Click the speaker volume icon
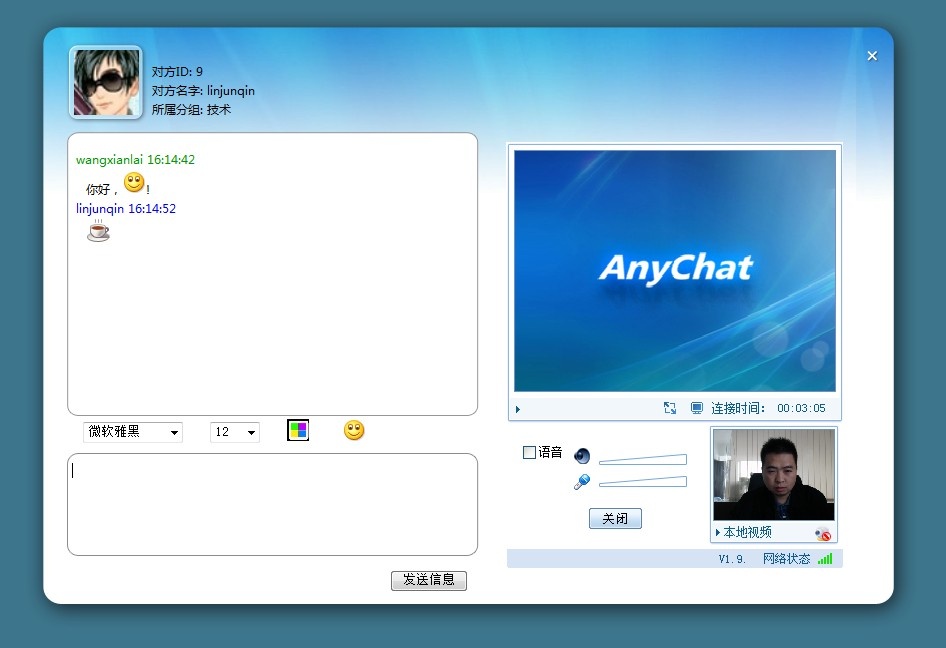Image resolution: width=946 pixels, height=648 pixels. [x=582, y=456]
